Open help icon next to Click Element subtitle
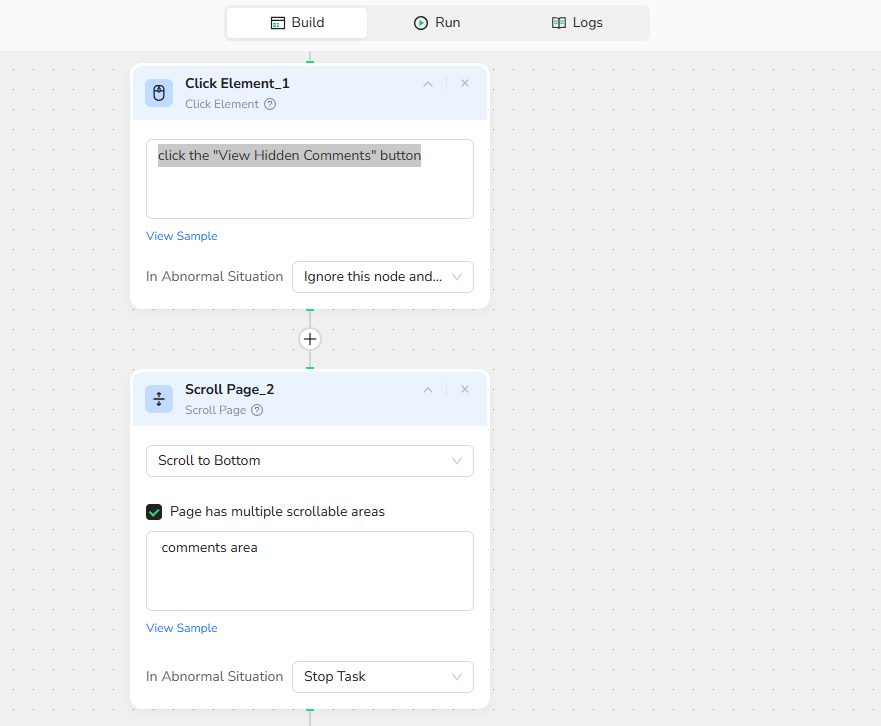The width and height of the screenshot is (881, 726). click(270, 104)
